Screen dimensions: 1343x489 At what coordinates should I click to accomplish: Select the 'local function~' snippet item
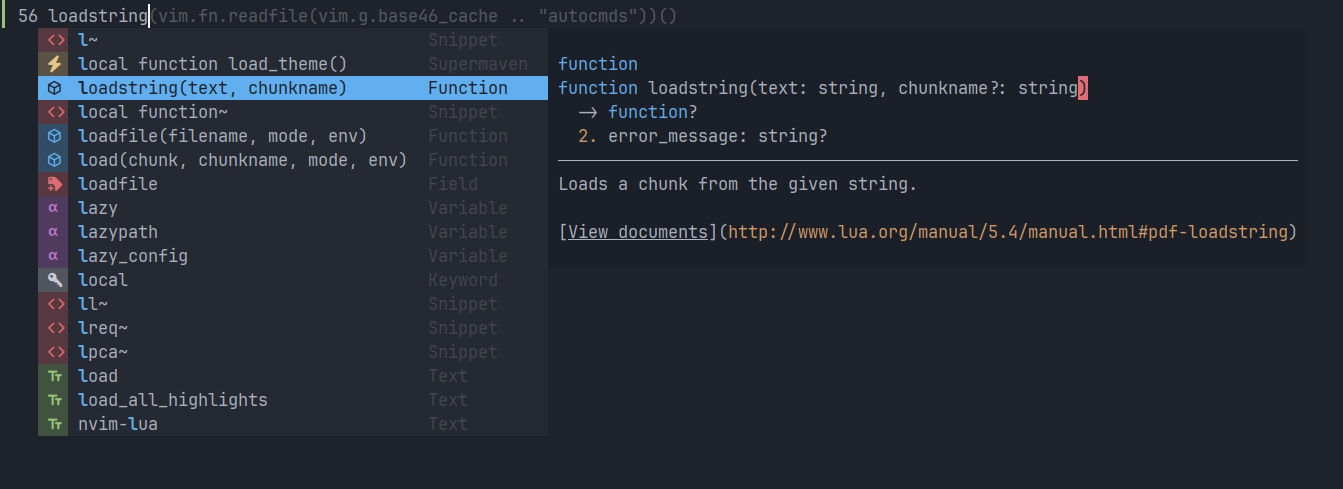[293, 112]
